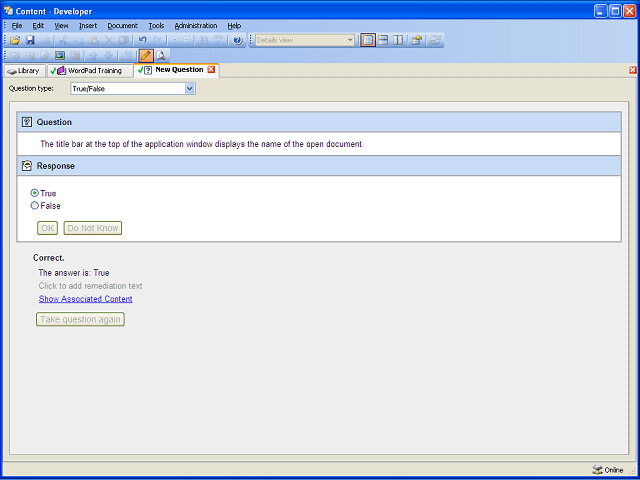Image resolution: width=640 pixels, height=480 pixels.
Task: Open the Document menu
Action: point(122,26)
